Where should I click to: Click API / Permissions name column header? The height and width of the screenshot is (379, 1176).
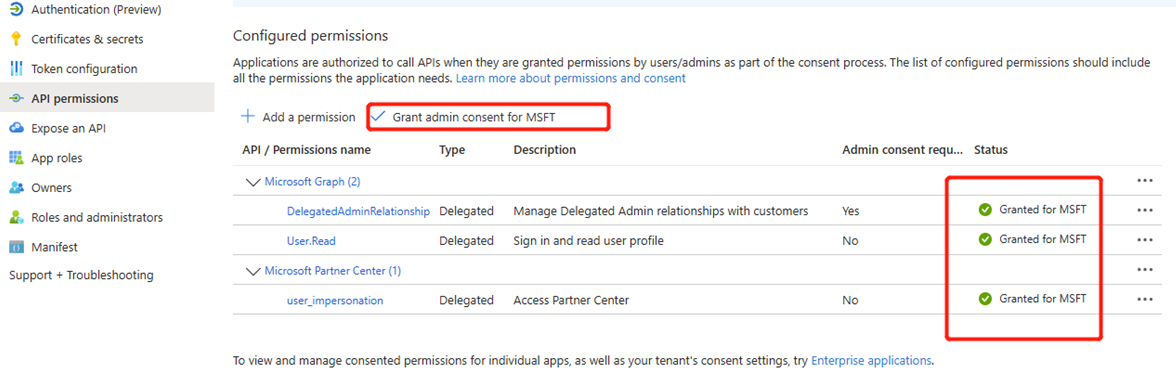[306, 150]
